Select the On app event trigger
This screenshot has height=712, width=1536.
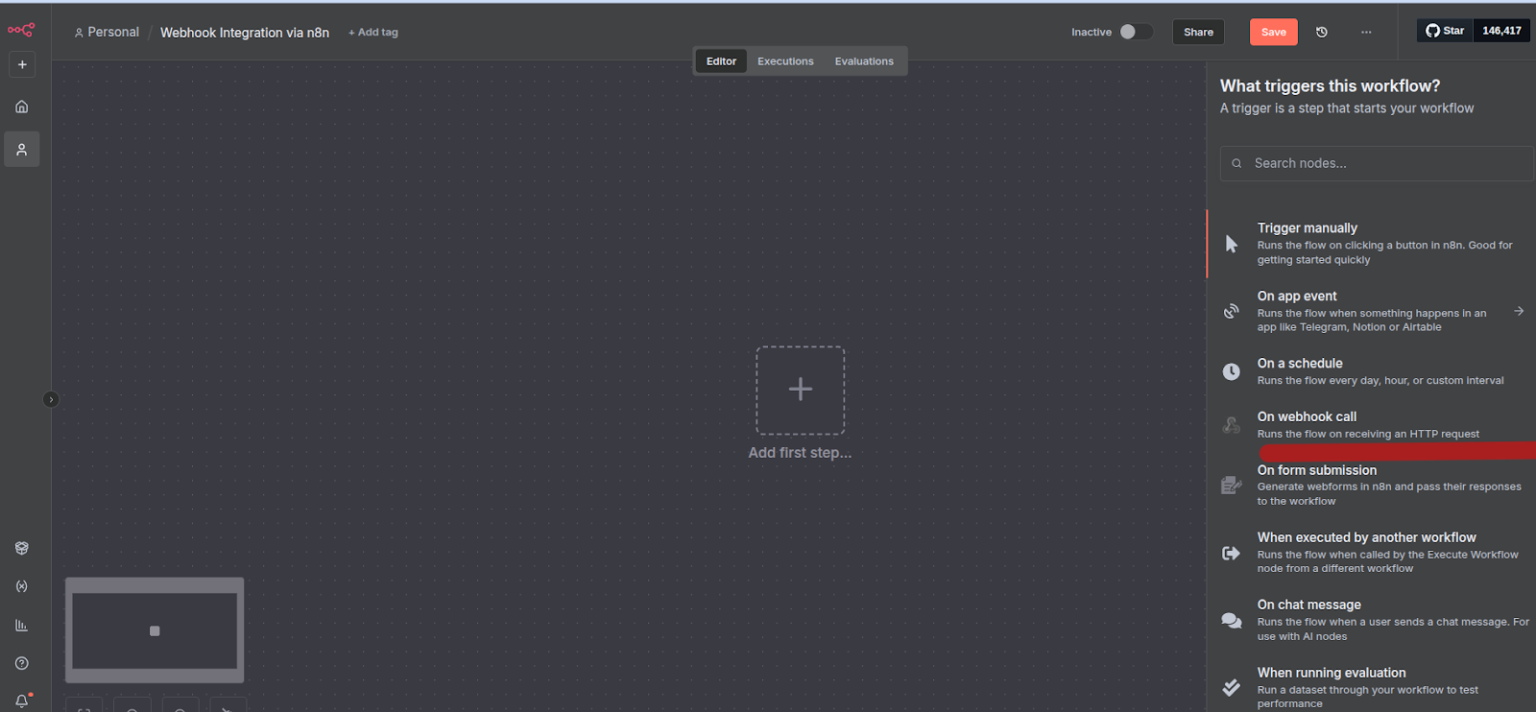click(1371, 311)
